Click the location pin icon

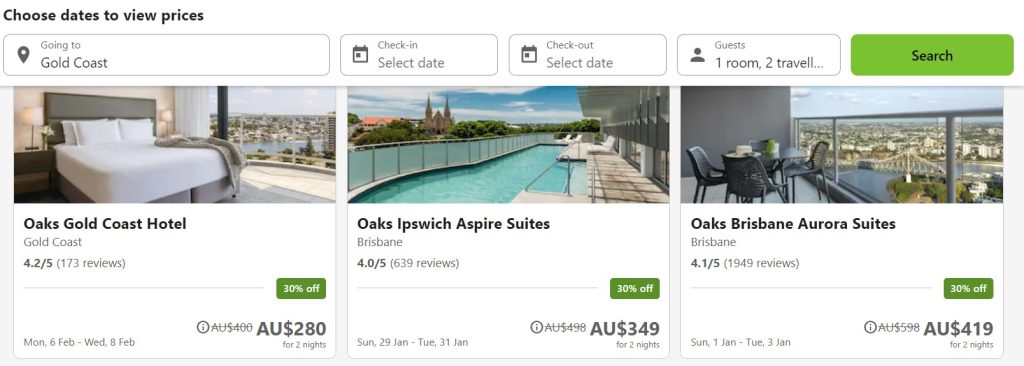pyautogui.click(x=24, y=55)
